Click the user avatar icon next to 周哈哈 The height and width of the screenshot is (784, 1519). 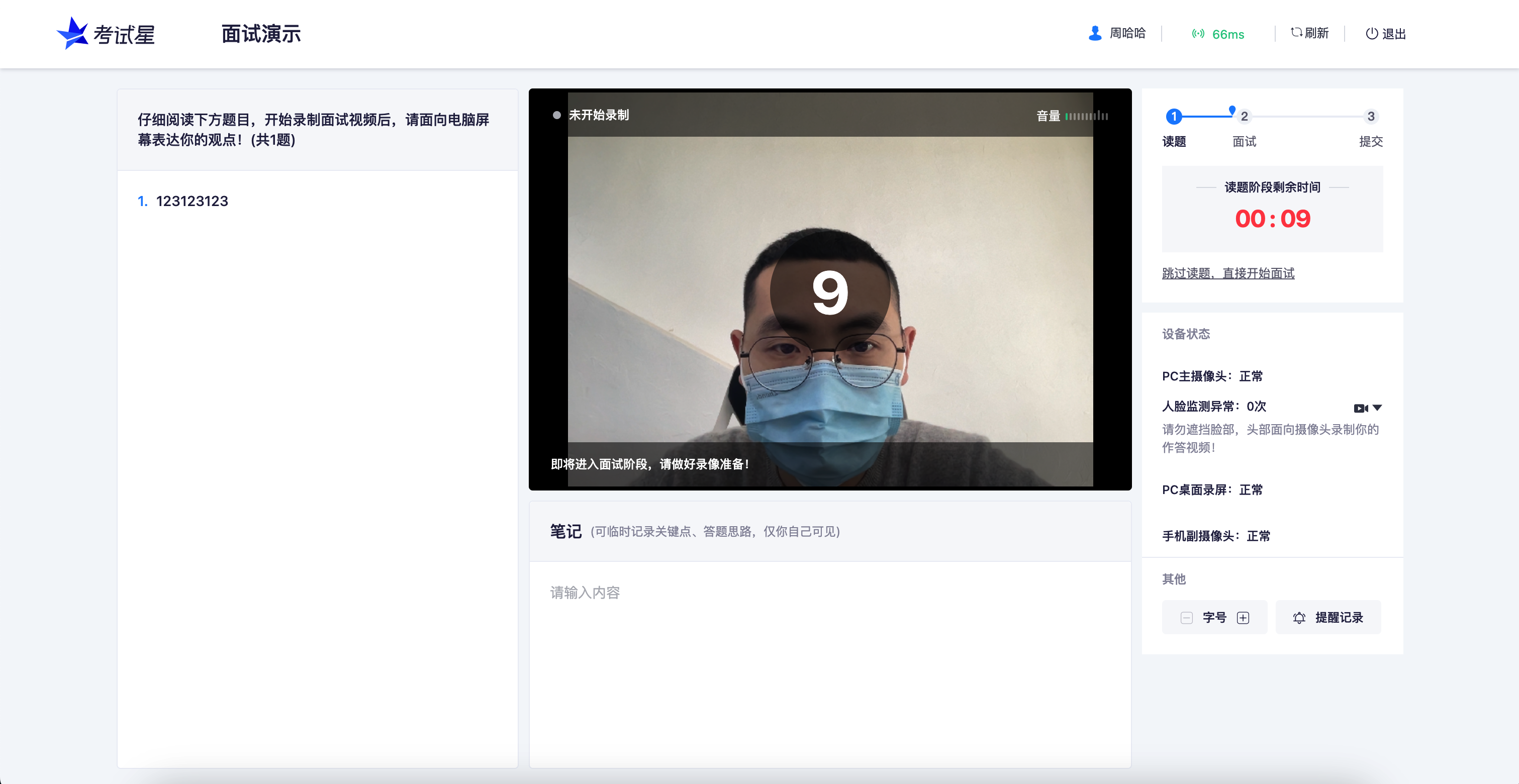click(1095, 33)
